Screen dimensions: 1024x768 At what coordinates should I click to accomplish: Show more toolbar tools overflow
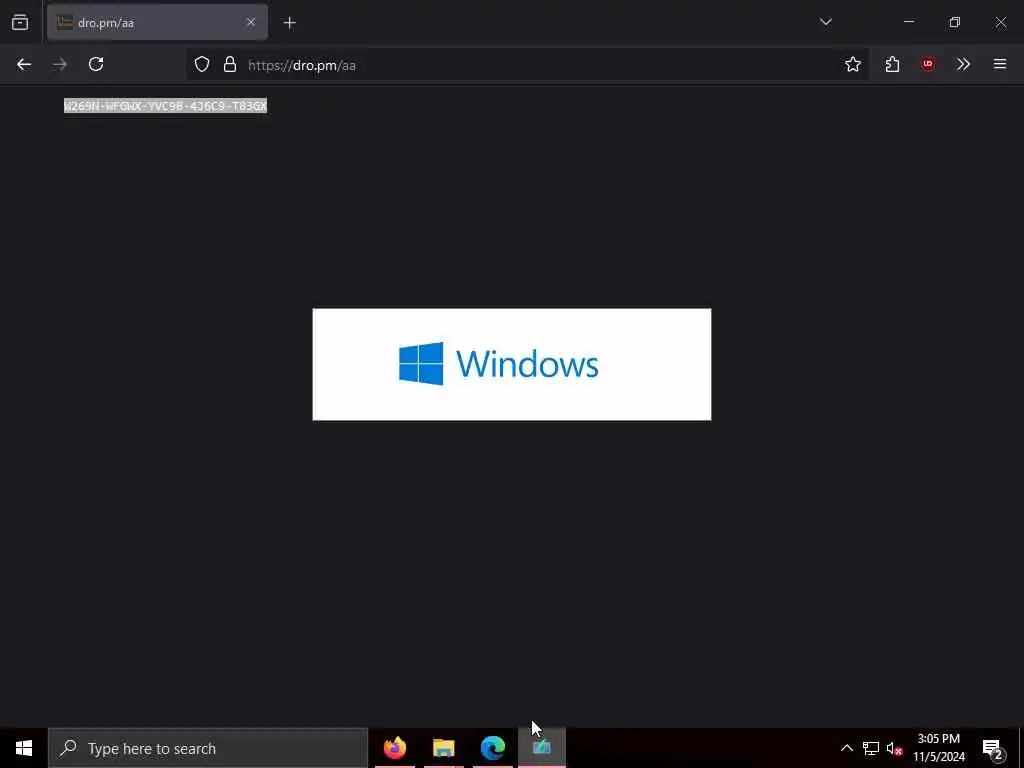963,64
